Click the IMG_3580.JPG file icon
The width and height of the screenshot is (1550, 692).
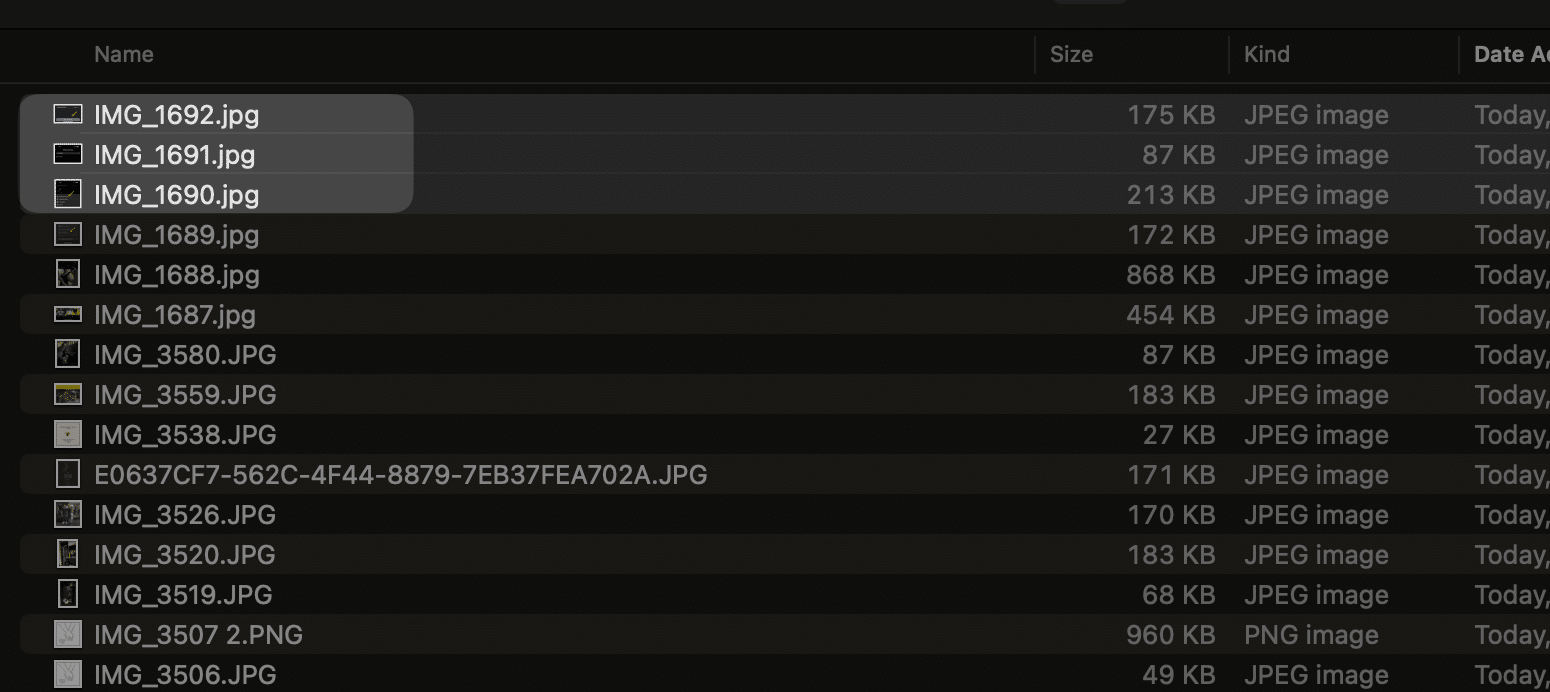67,355
